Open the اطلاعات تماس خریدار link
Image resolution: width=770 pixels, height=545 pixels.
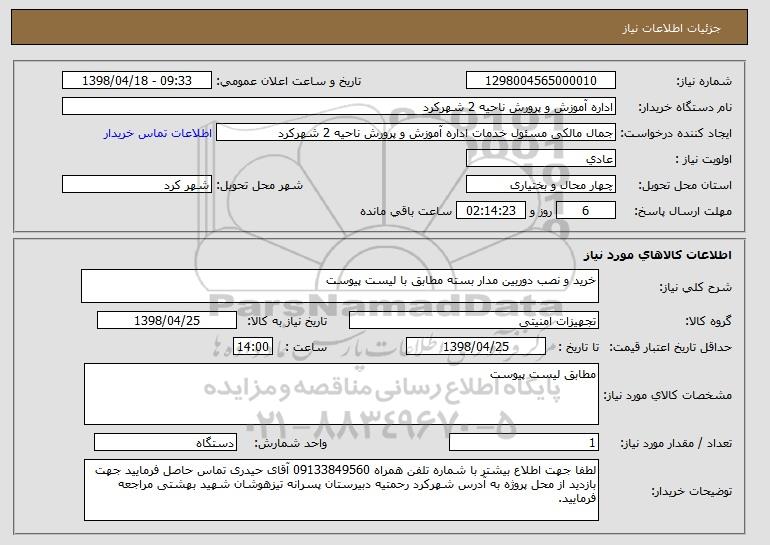(158, 133)
